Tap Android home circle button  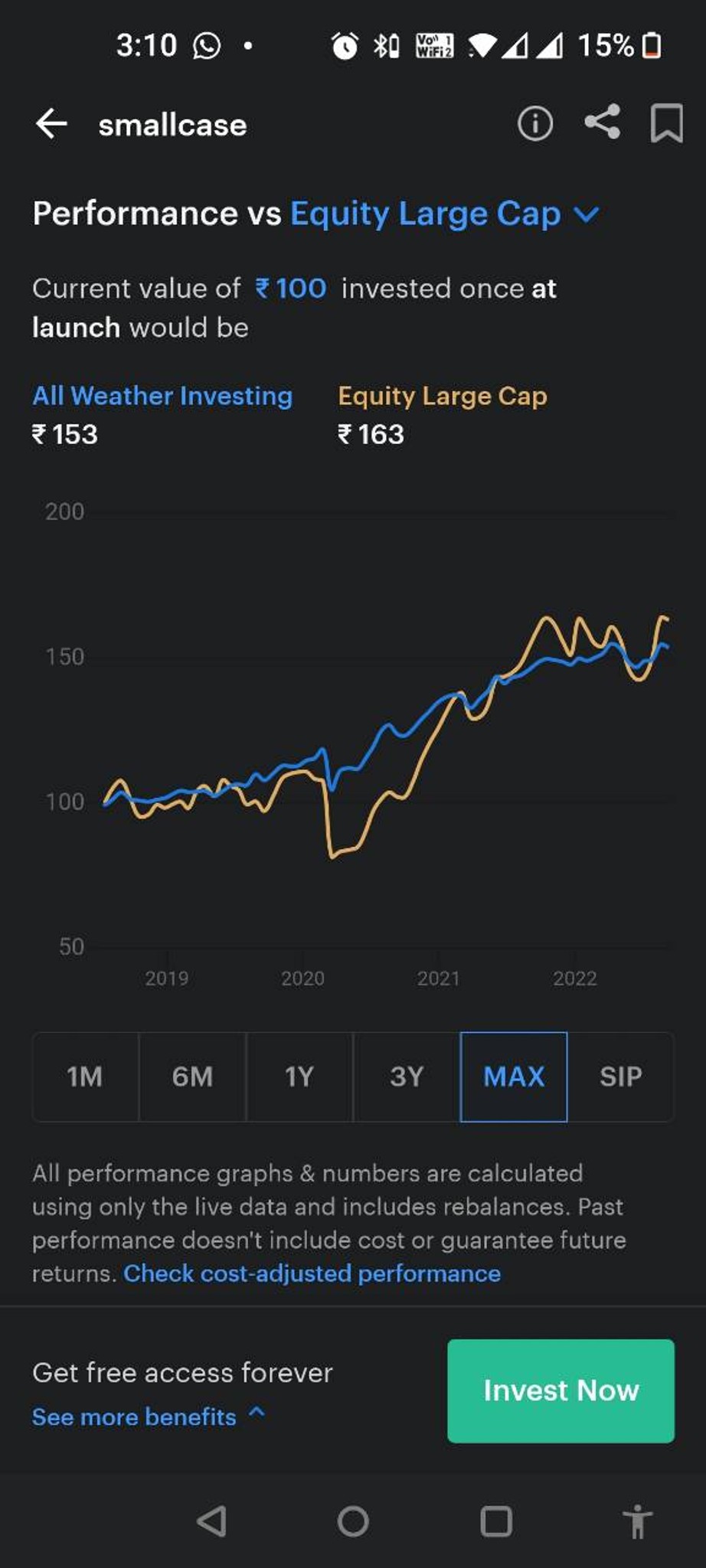[x=353, y=1521]
